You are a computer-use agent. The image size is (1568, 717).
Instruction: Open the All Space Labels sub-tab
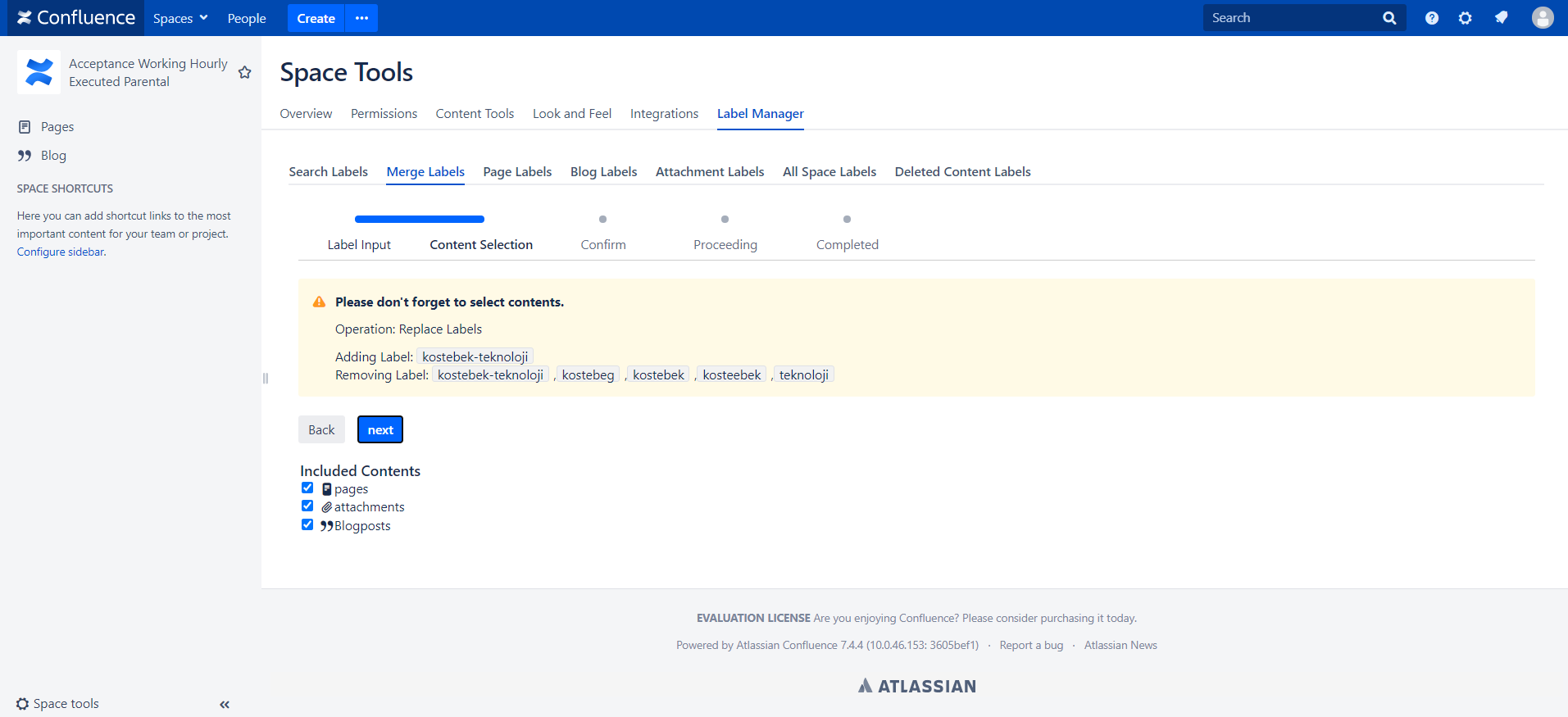[829, 172]
